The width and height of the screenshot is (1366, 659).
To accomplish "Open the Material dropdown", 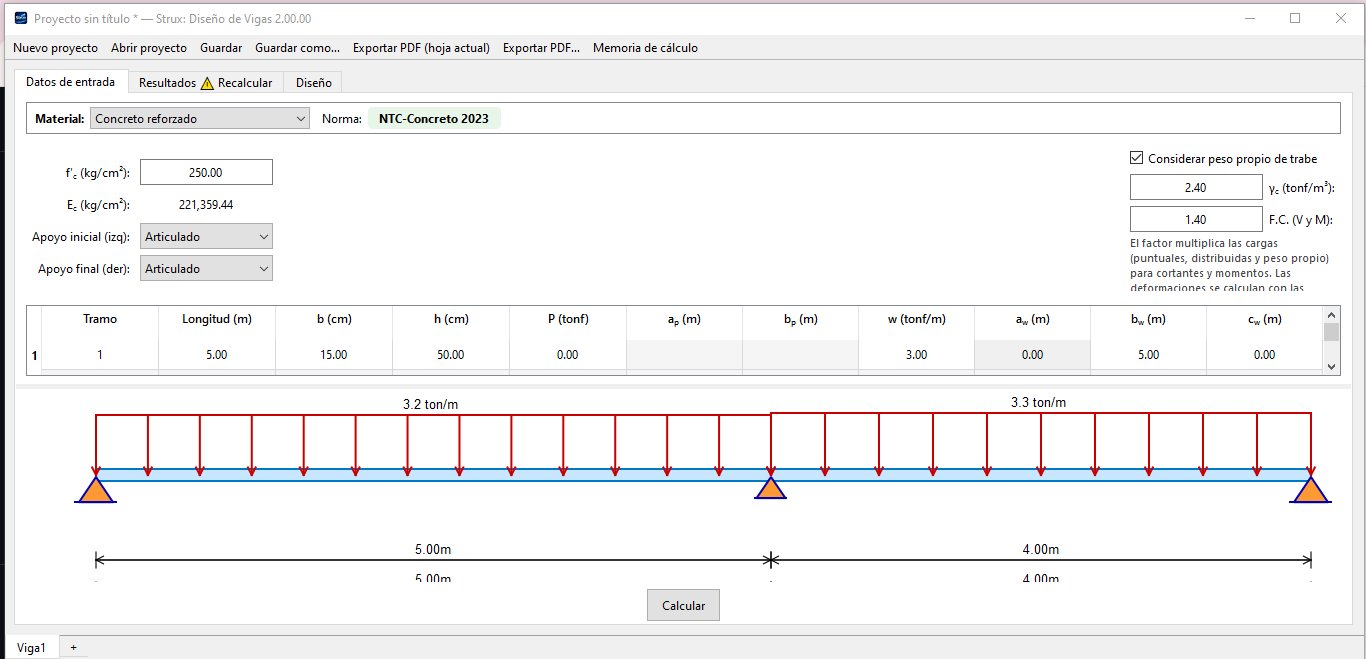I will point(200,119).
